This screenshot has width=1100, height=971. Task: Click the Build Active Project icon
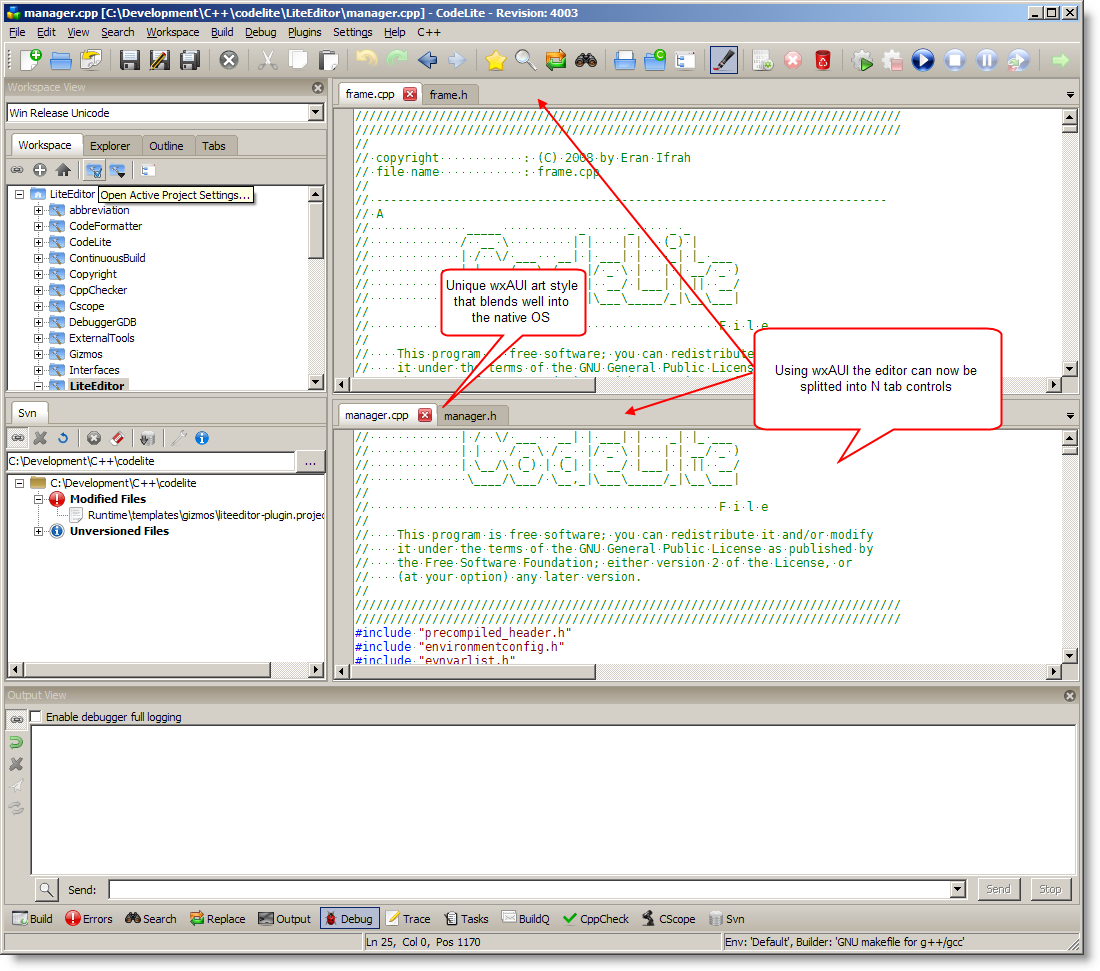(763, 60)
